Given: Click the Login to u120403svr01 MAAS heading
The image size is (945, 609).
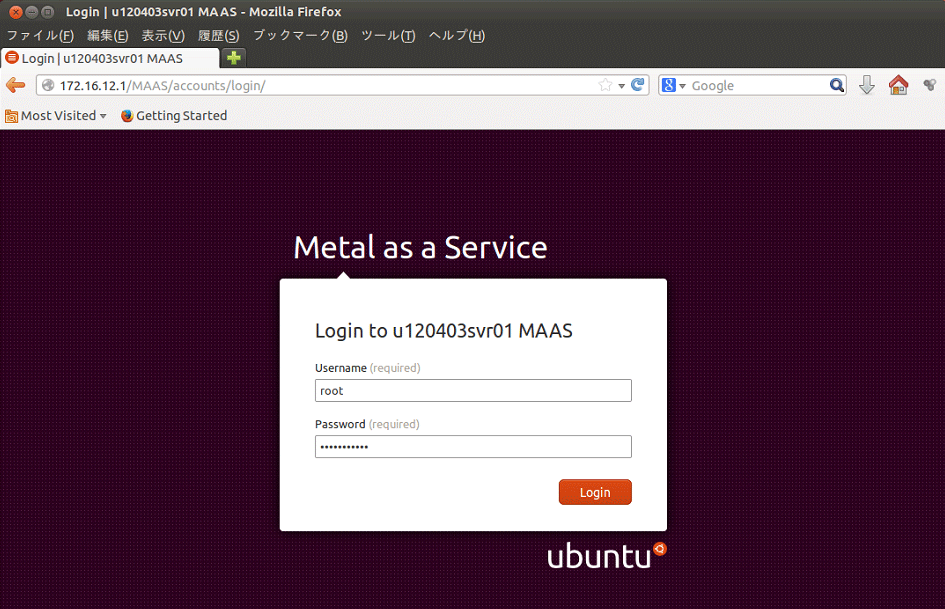Looking at the screenshot, I should click(444, 330).
